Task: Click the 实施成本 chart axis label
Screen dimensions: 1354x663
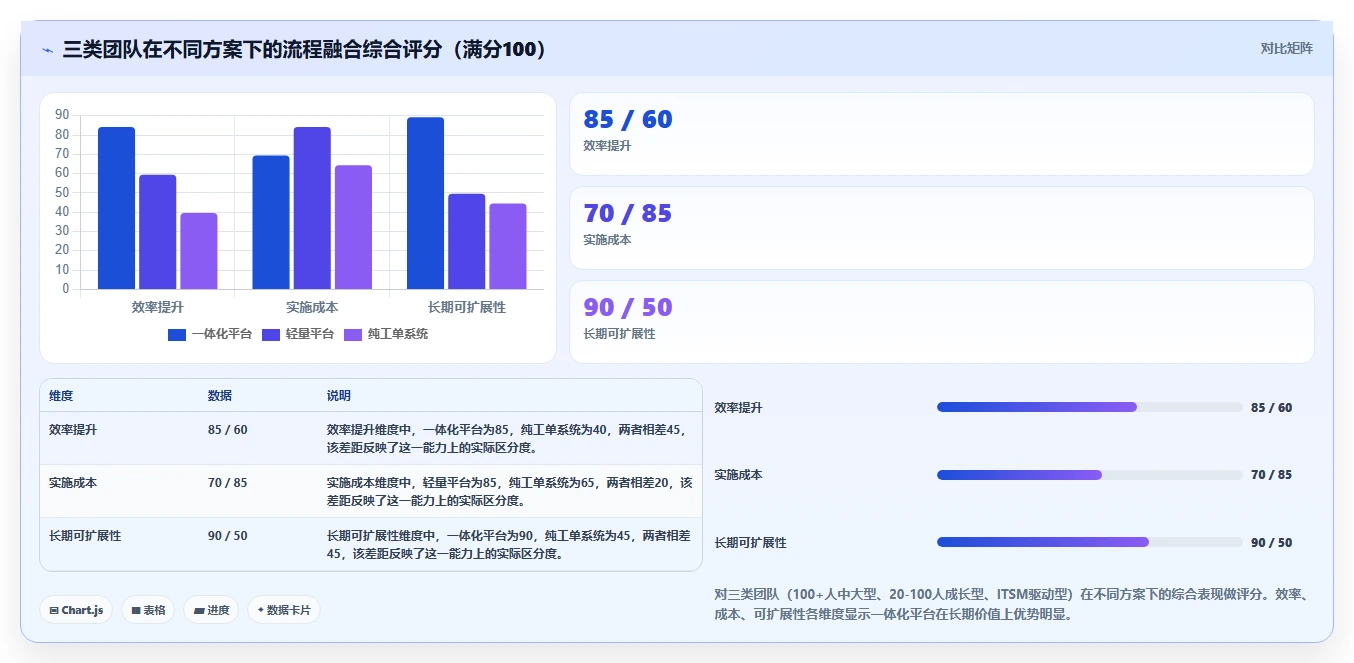Action: point(312,307)
